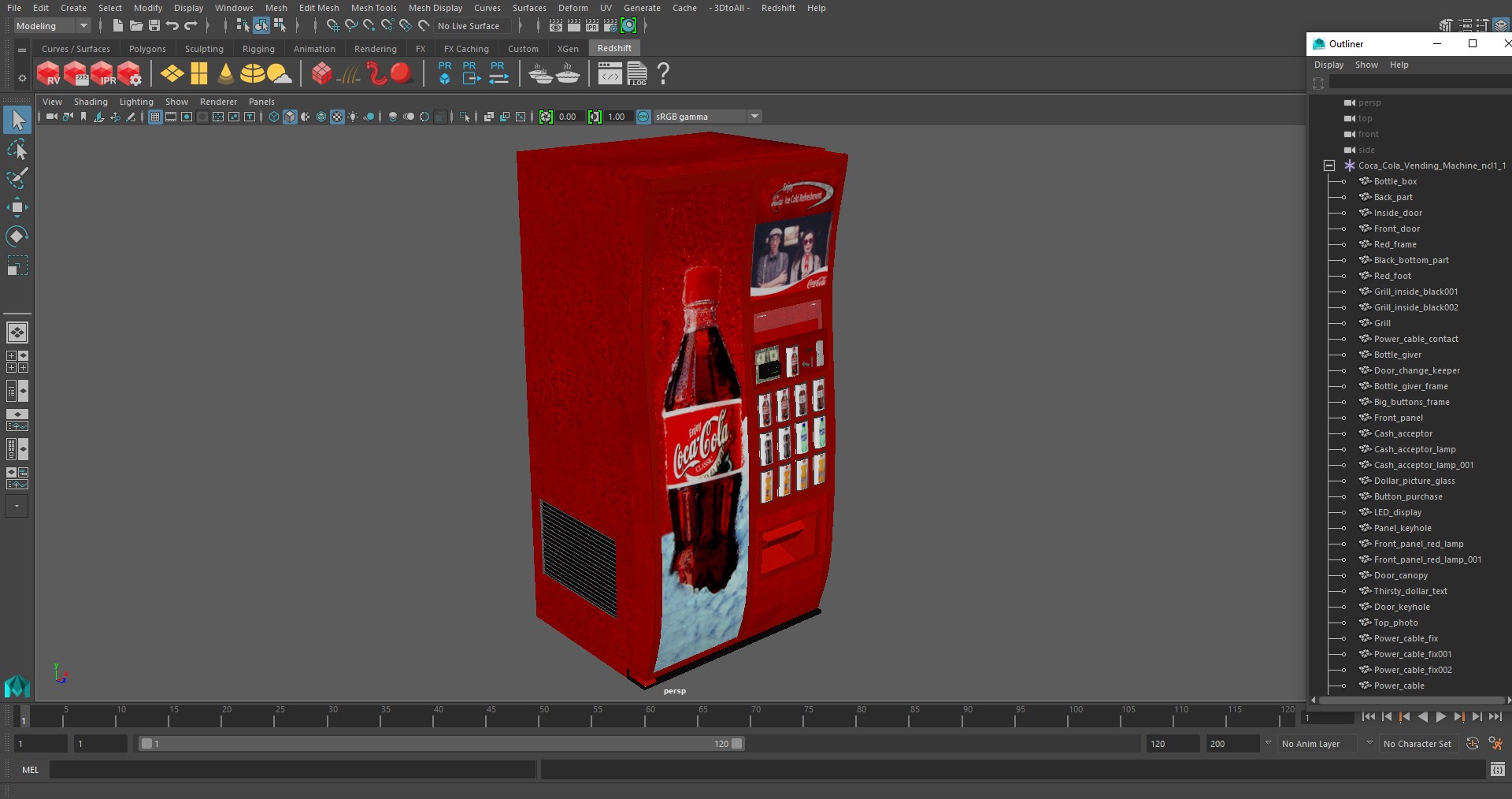Toggle the film gate display
This screenshot has height=799, width=1512.
point(171,117)
